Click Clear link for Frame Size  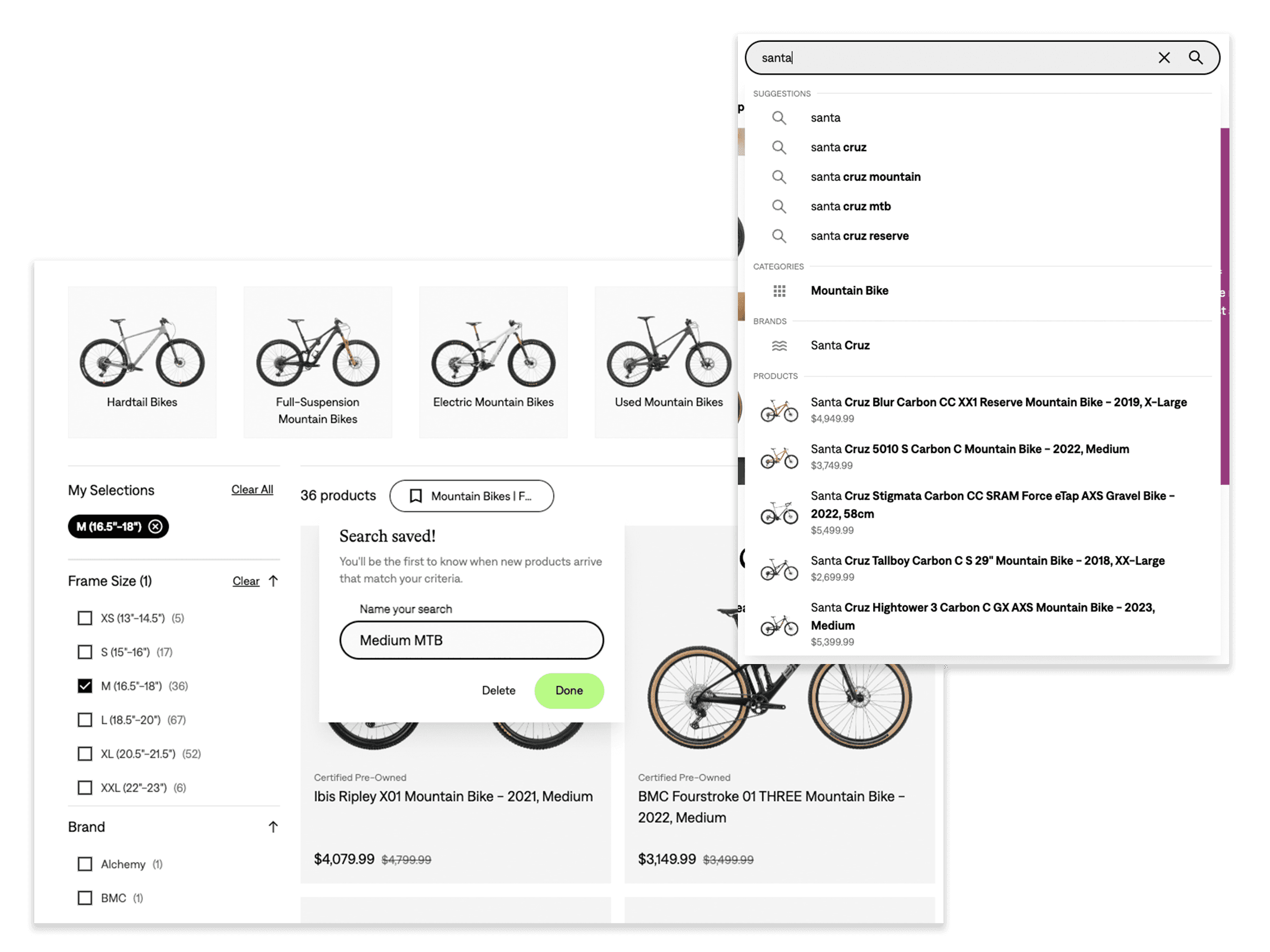pyautogui.click(x=246, y=581)
